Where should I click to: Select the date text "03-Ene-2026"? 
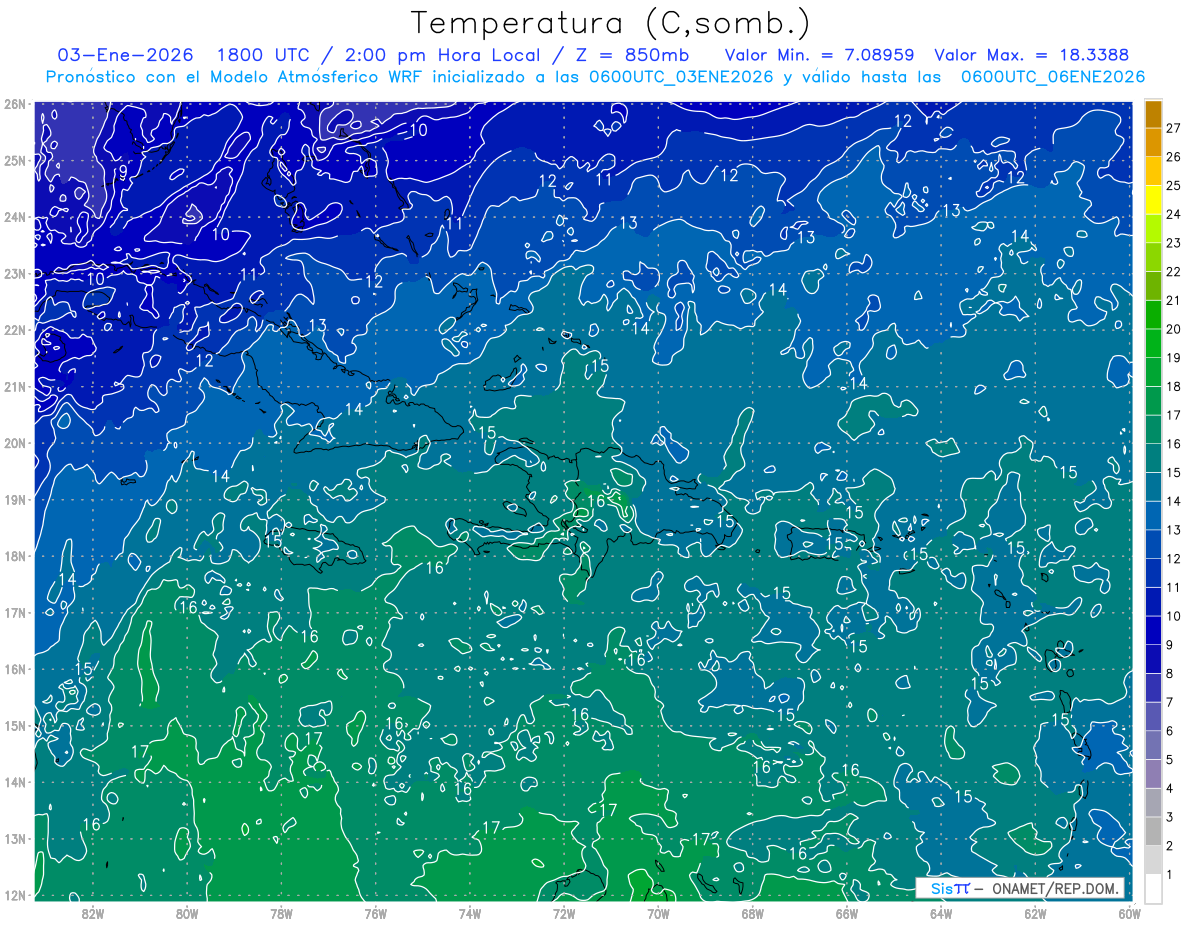[x=126, y=54]
